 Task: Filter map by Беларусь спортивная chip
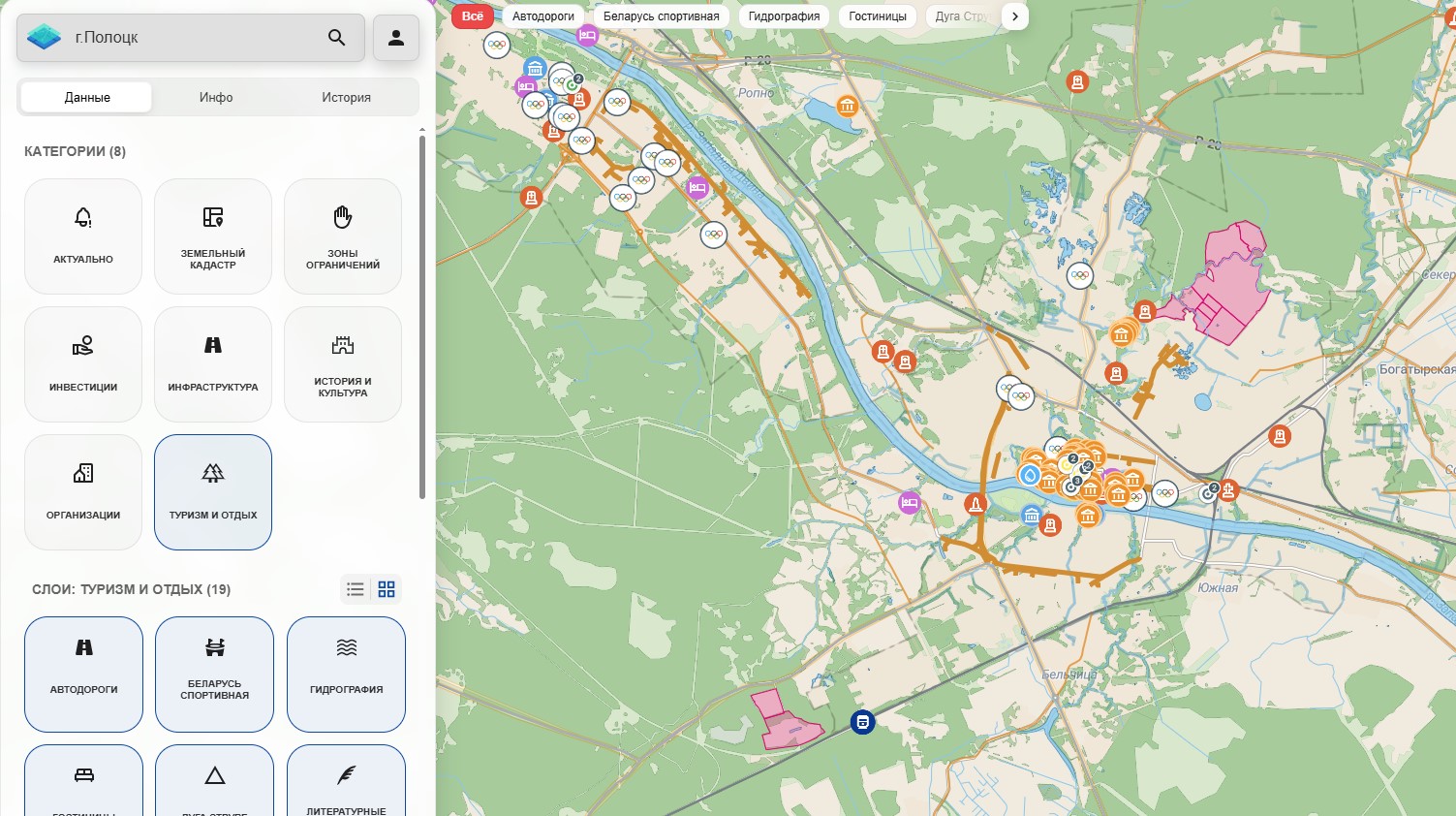pyautogui.click(x=662, y=16)
